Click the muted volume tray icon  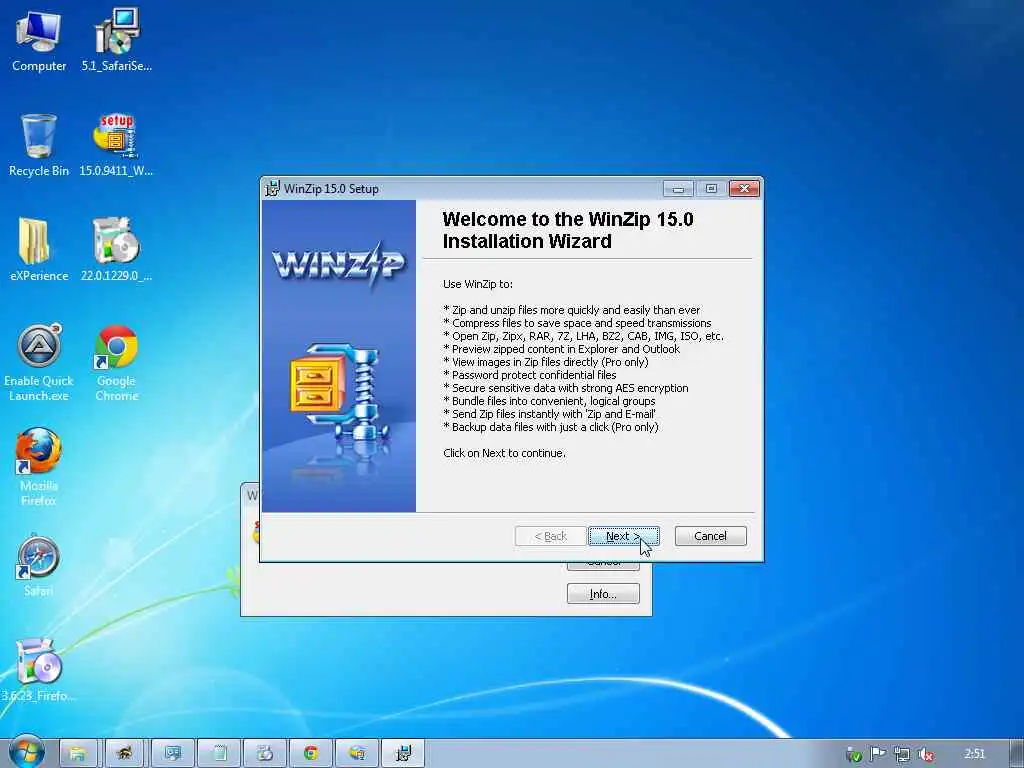[925, 754]
